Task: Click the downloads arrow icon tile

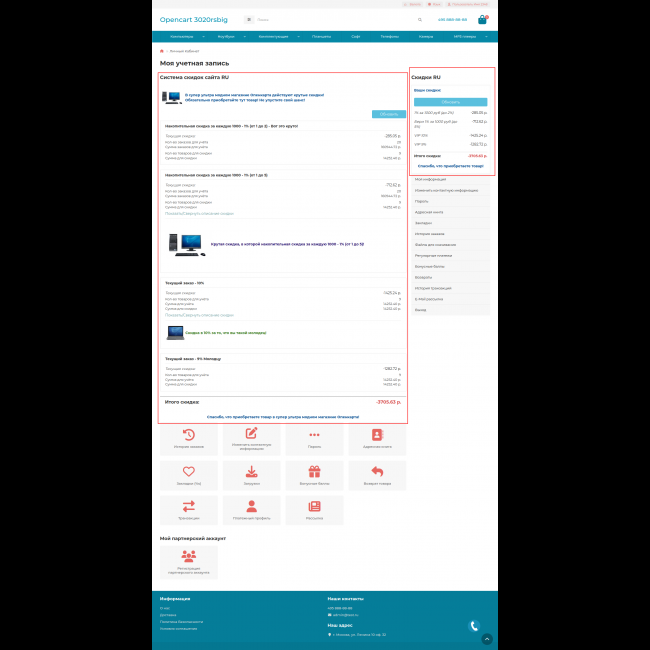Action: [x=251, y=472]
